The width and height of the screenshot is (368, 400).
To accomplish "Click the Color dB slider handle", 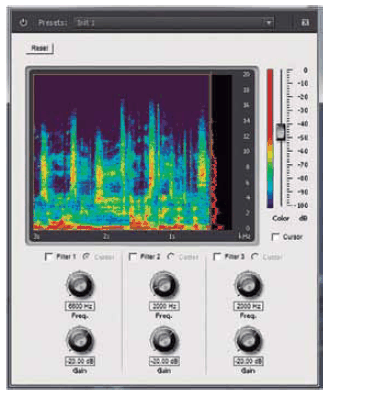I will click(281, 131).
